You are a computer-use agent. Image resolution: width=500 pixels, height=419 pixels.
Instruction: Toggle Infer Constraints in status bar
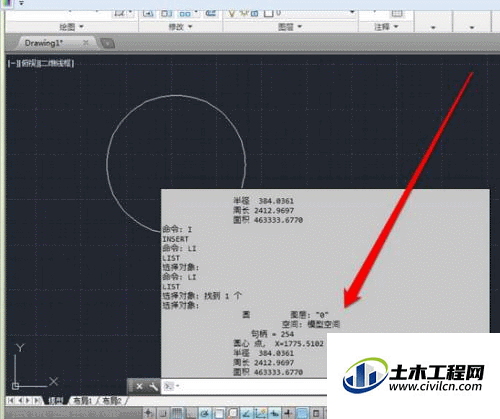pyautogui.click(x=149, y=413)
